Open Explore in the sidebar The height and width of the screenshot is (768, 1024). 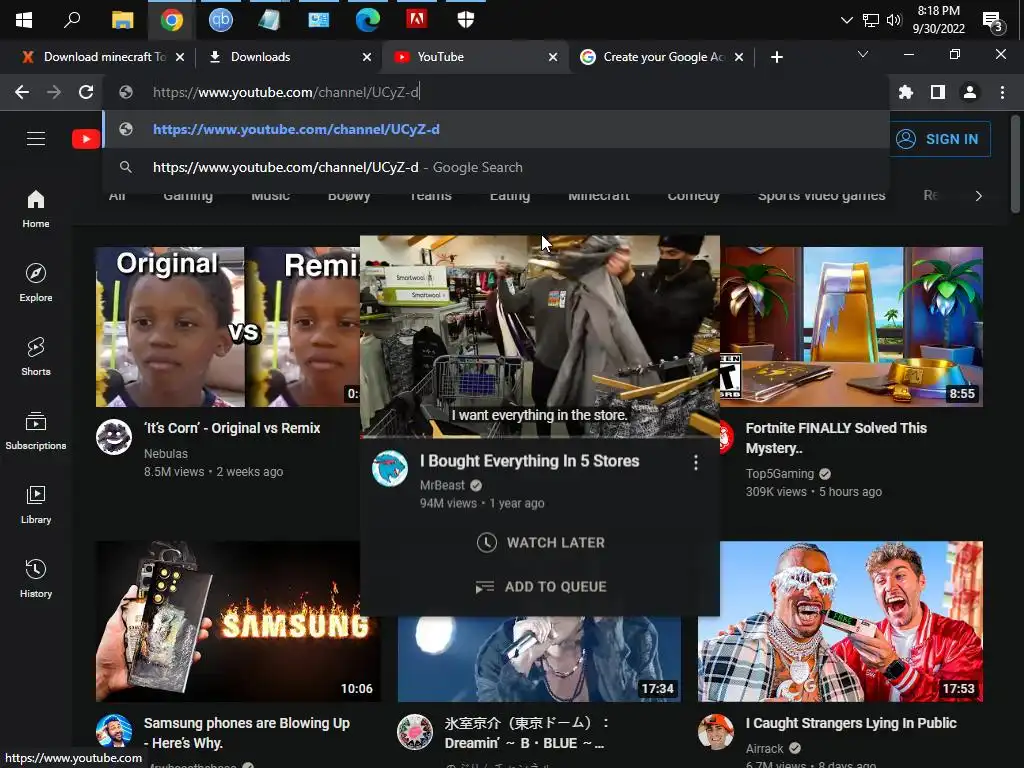click(36, 283)
